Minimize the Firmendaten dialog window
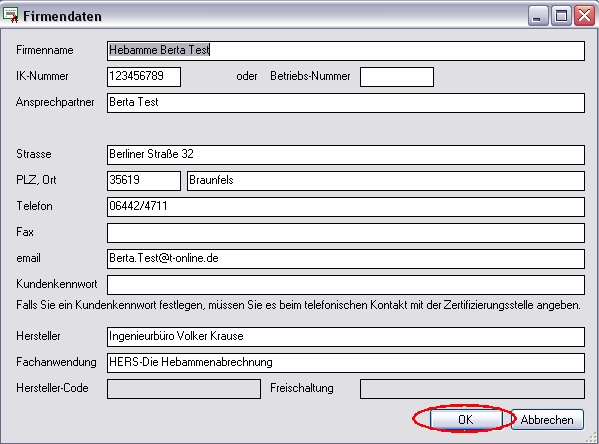599x444 pixels. 538,16
